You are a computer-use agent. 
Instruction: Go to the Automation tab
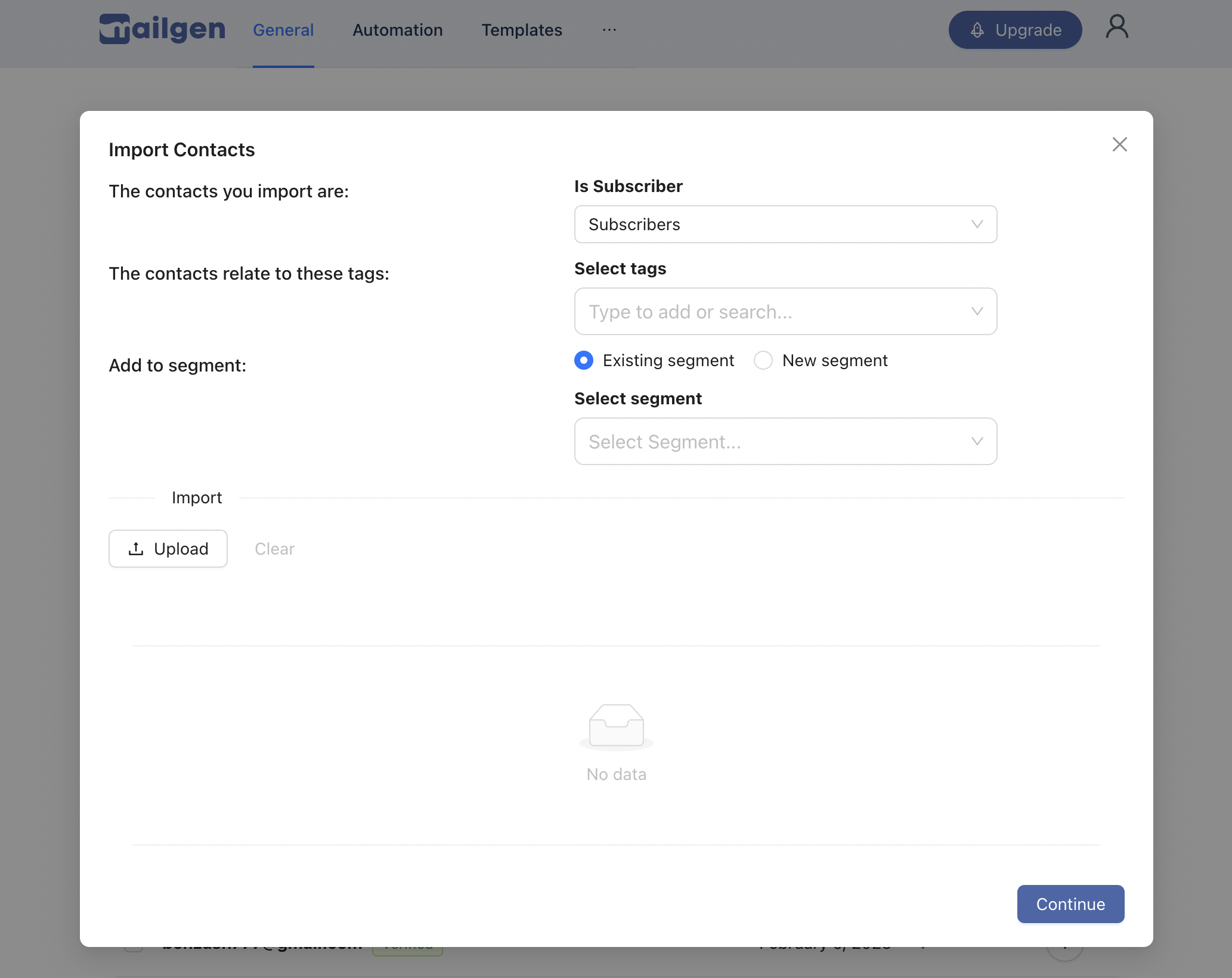point(398,30)
